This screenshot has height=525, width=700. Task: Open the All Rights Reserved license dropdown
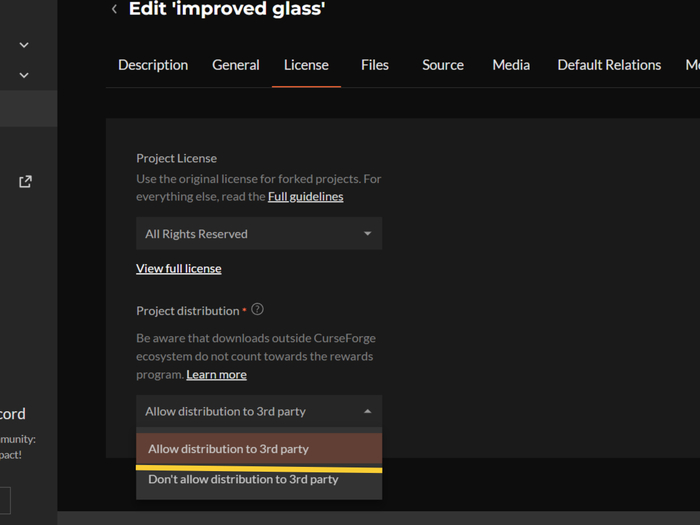coord(258,234)
